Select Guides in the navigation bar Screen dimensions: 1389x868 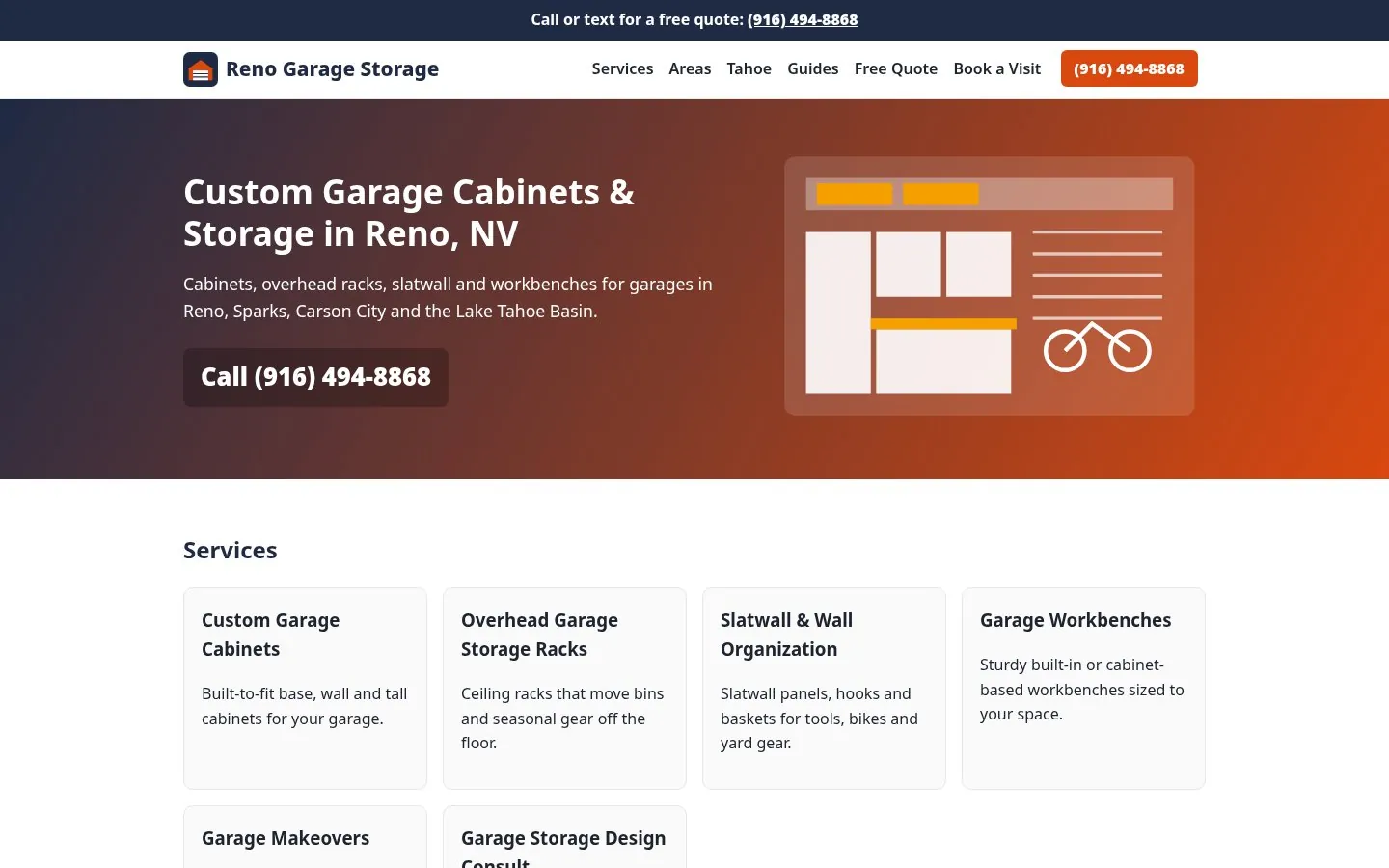813,68
